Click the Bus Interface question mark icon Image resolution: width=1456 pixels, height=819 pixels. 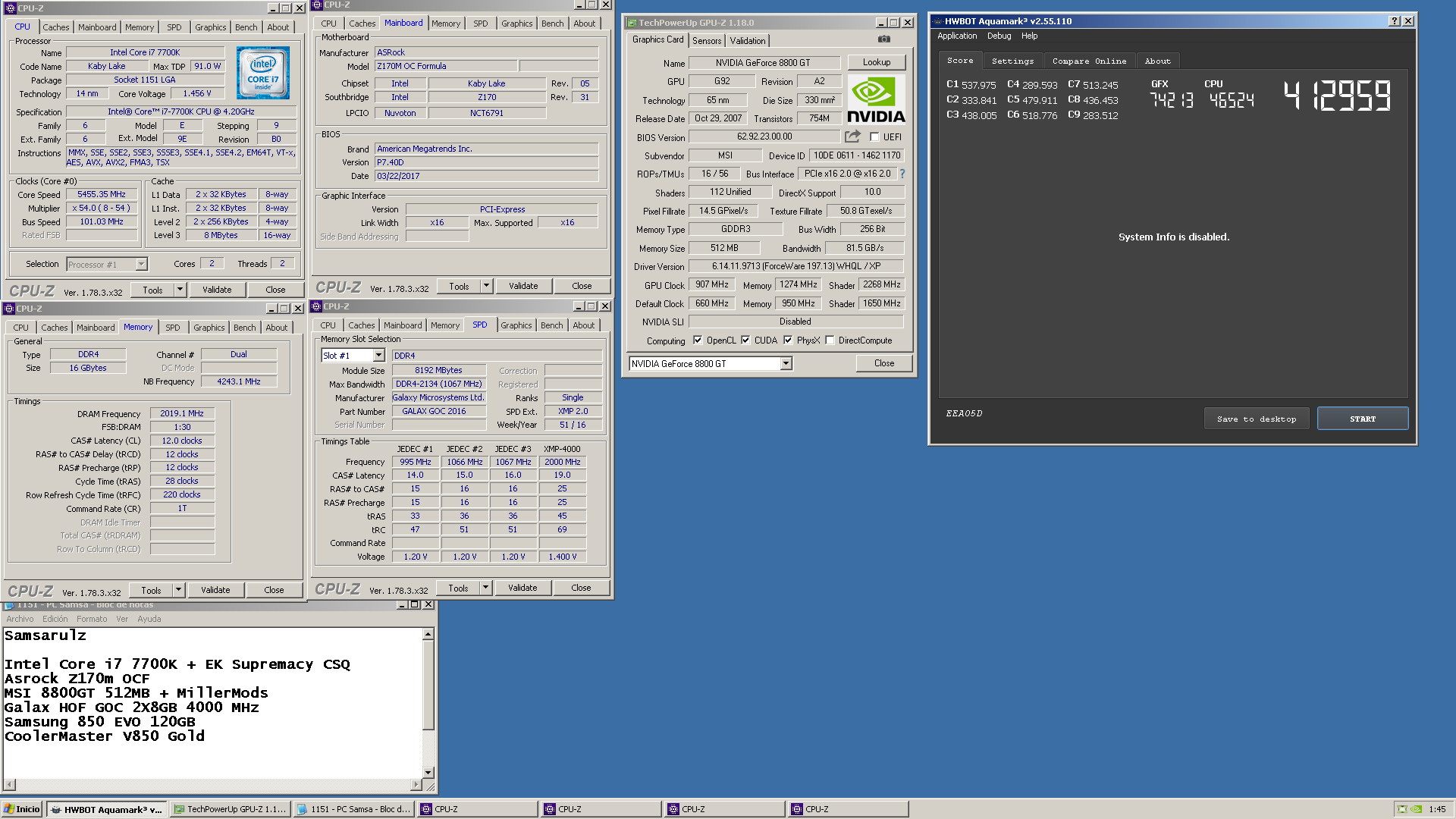click(902, 174)
